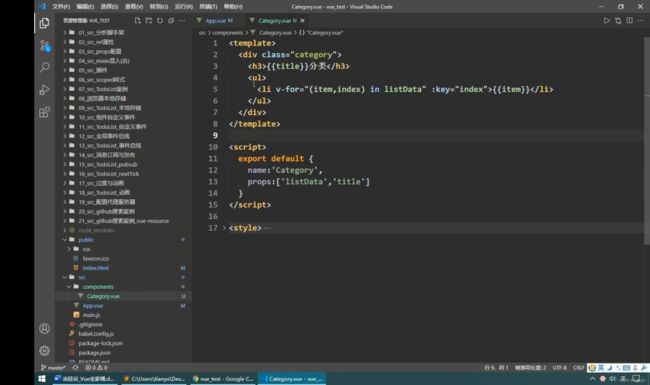Open the Google Chrome vue_test taskbar item

coord(223,379)
